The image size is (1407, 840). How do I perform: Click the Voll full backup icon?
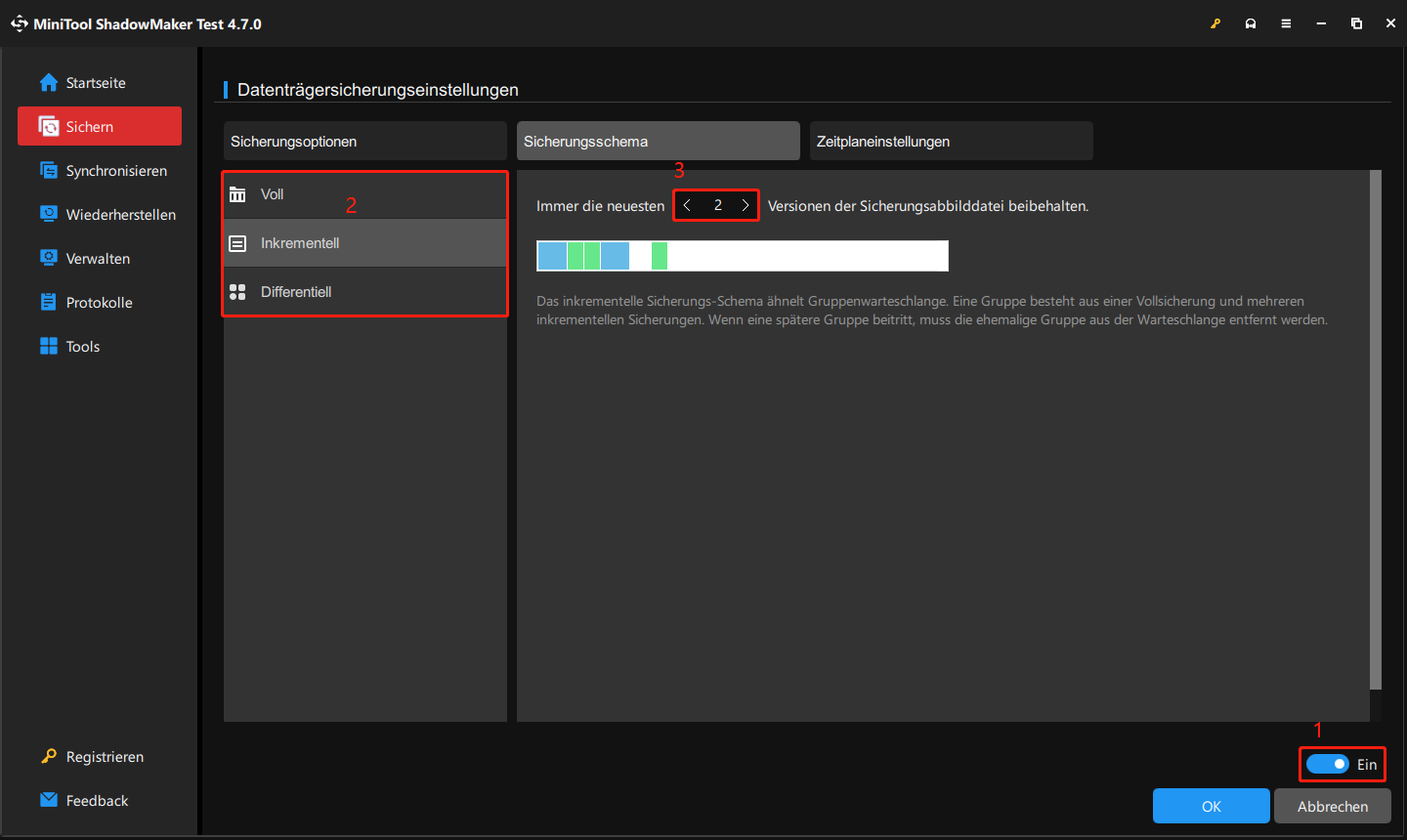pos(237,194)
